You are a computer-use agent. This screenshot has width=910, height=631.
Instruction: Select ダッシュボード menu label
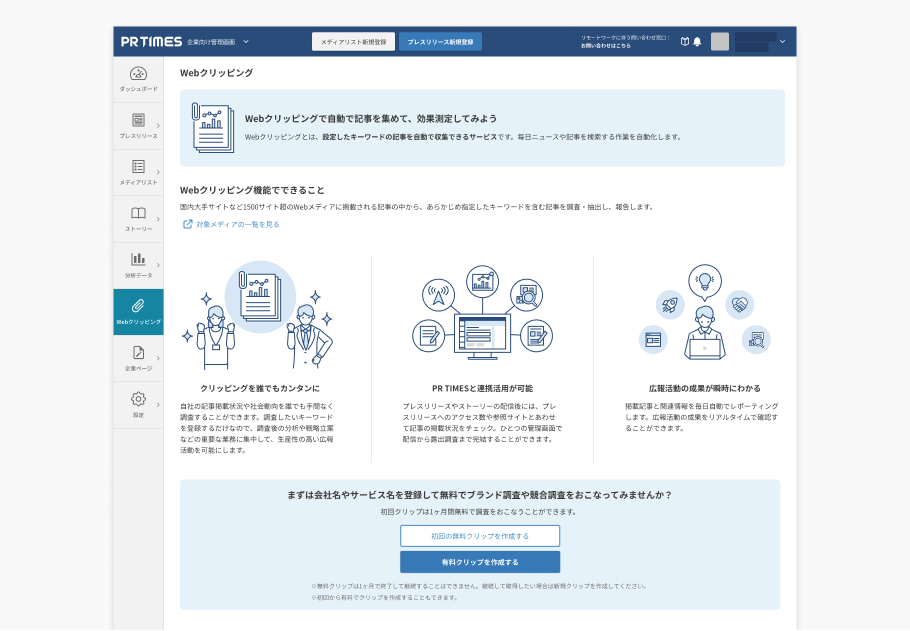click(138, 89)
